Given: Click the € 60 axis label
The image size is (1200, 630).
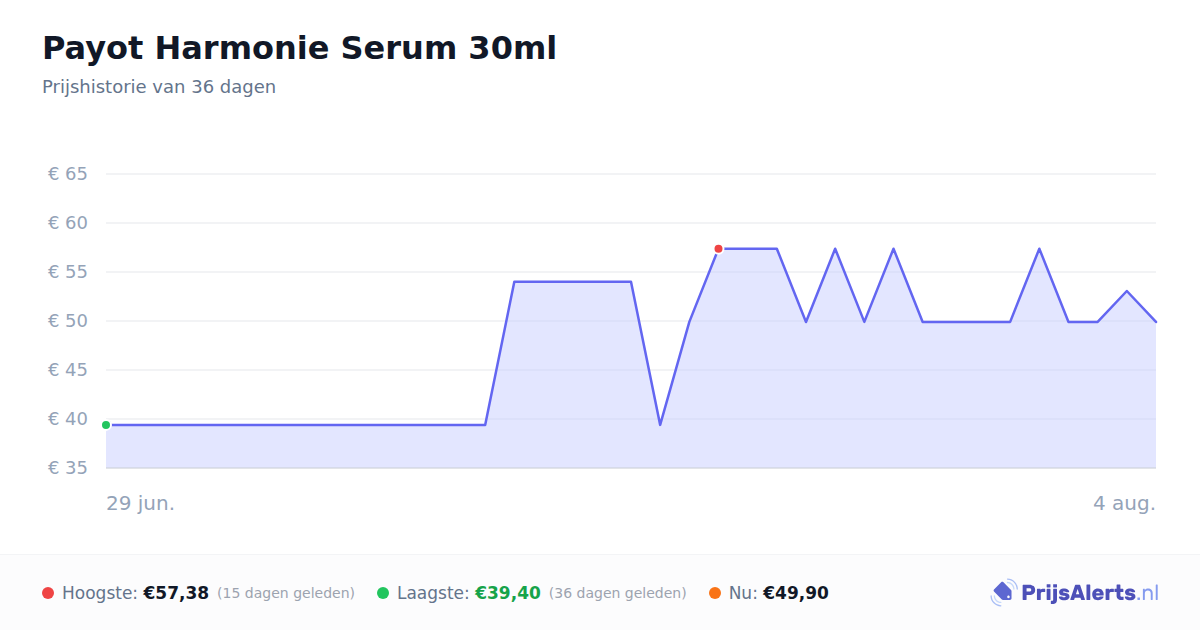Looking at the screenshot, I should point(68,223).
